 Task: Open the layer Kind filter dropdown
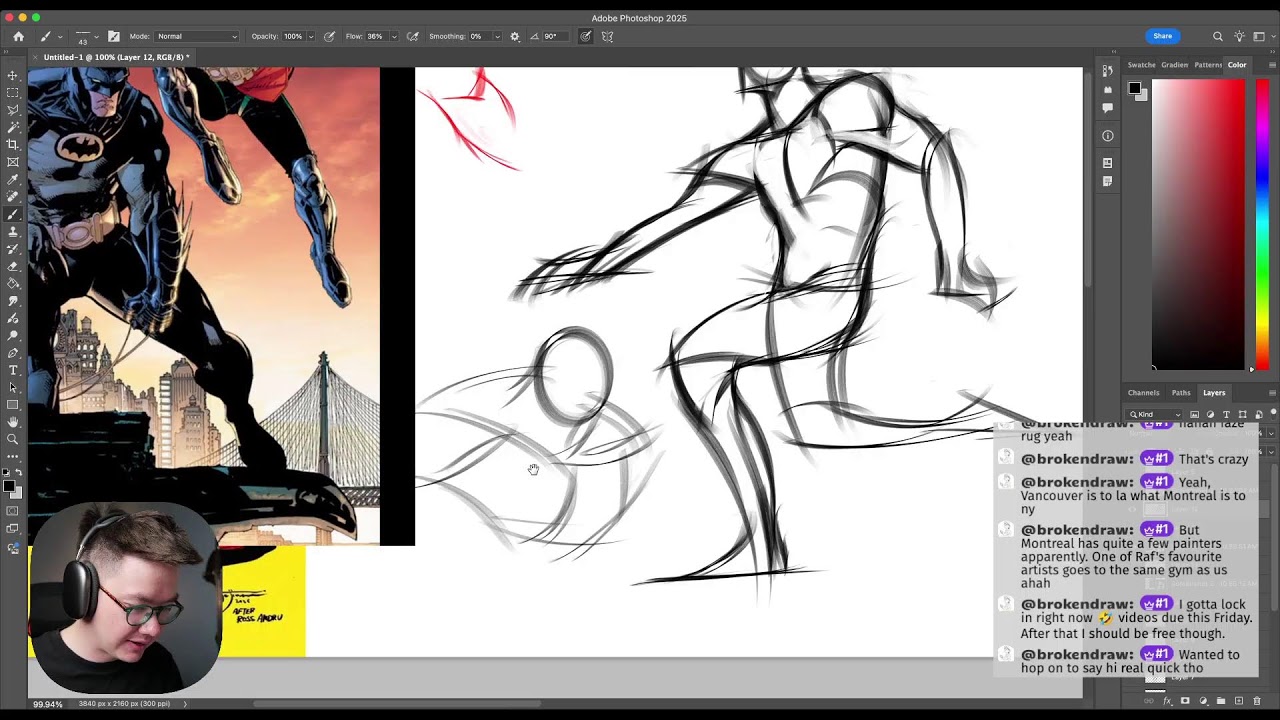pos(1153,414)
